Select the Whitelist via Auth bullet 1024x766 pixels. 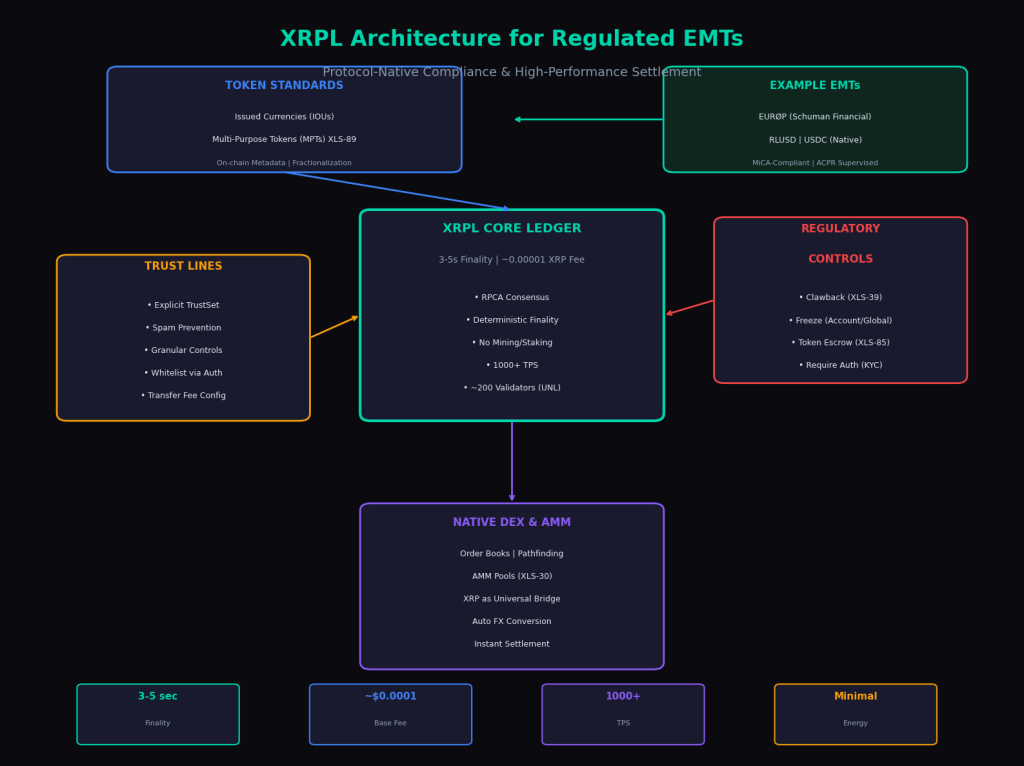pyautogui.click(x=183, y=373)
